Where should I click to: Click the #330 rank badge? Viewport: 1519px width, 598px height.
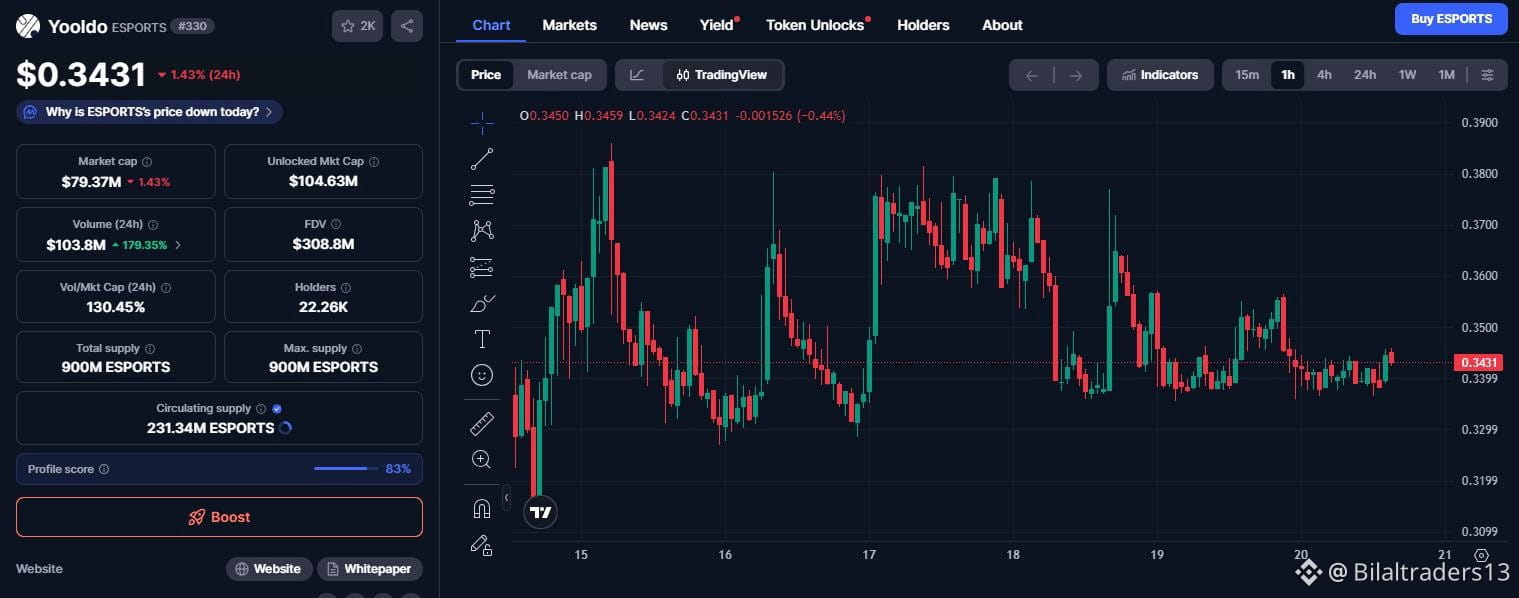coord(192,27)
